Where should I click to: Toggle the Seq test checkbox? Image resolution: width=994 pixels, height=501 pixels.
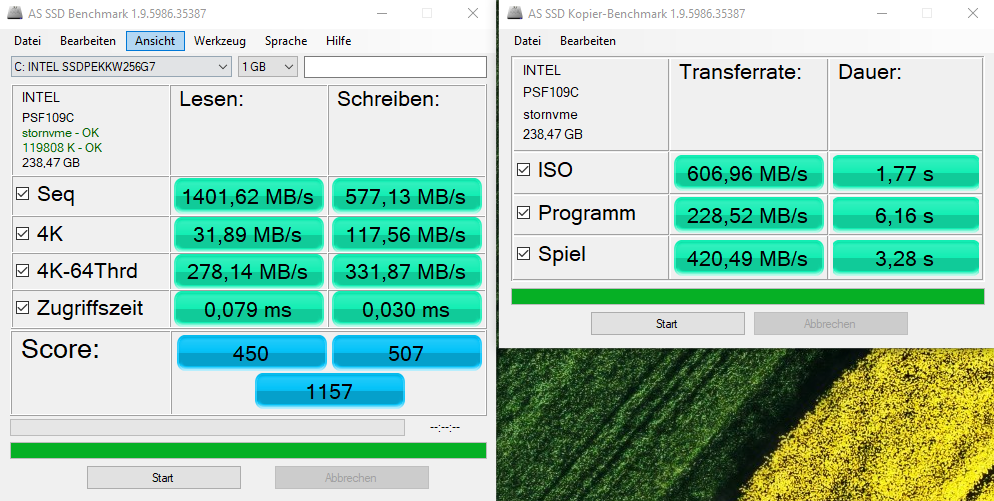click(x=23, y=195)
